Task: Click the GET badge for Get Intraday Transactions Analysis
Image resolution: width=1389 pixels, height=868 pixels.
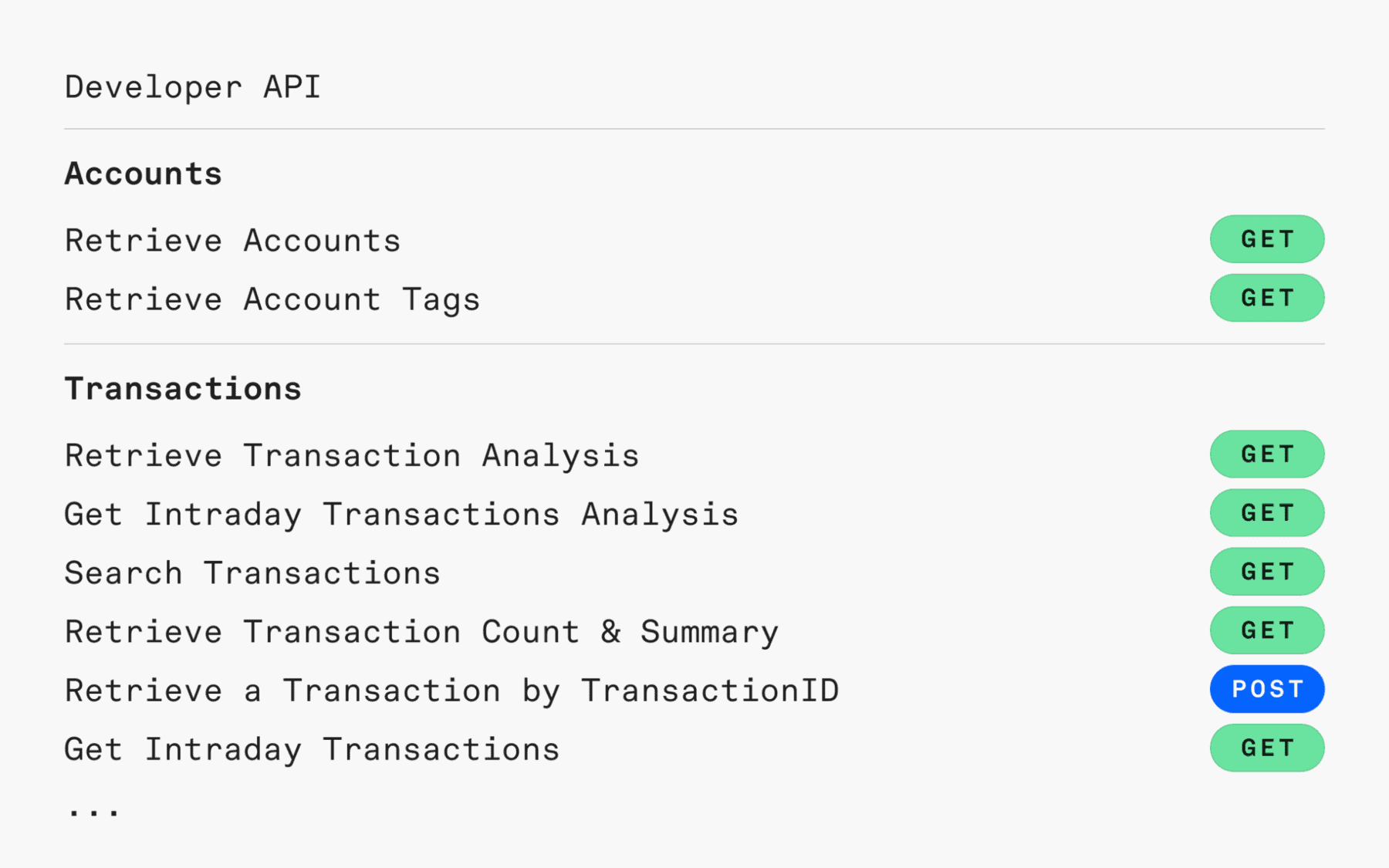Action: point(1266,512)
